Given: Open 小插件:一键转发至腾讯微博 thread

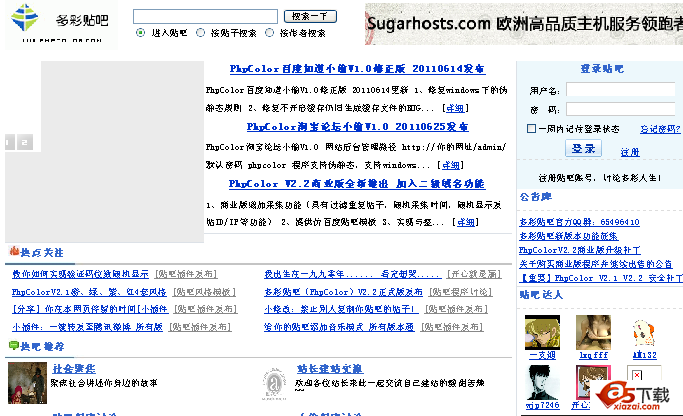Looking at the screenshot, I should [x=87, y=327].
